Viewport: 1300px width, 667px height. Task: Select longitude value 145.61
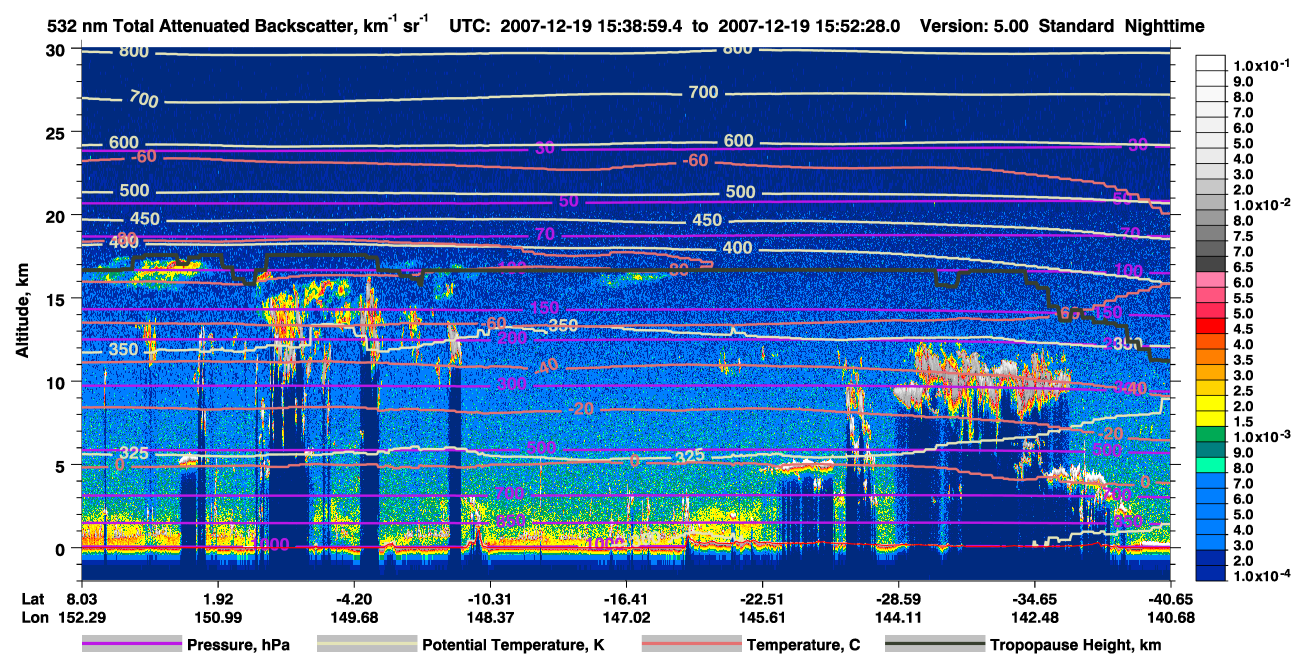coord(762,617)
